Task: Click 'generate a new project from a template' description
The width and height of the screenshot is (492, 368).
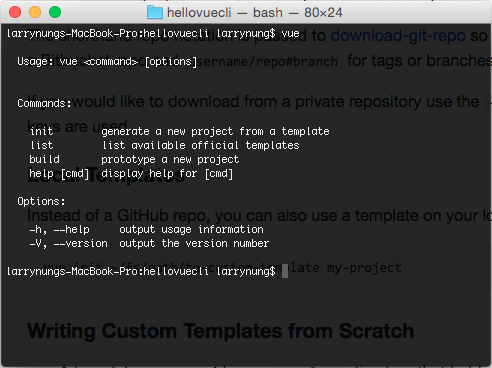Action: point(215,132)
